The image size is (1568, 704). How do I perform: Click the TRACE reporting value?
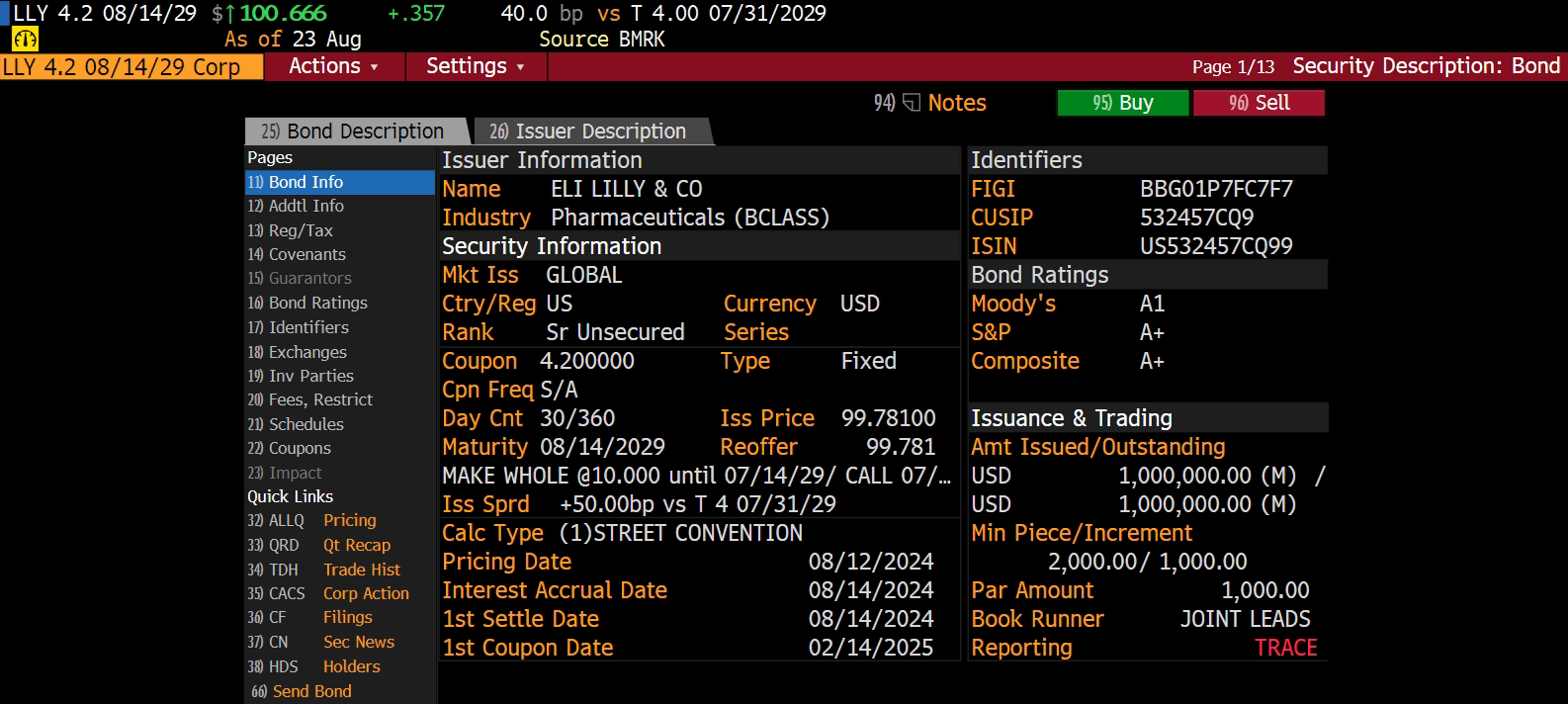point(1286,648)
